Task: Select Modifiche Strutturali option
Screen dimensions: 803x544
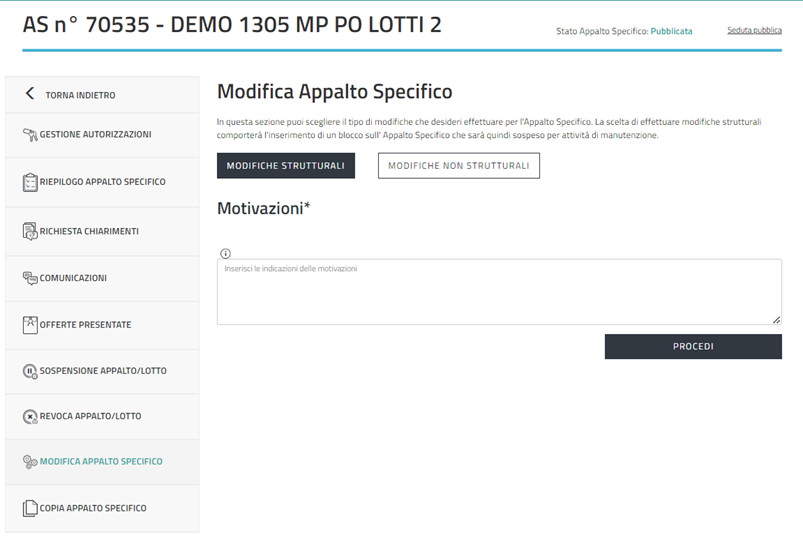Action: click(x=286, y=166)
